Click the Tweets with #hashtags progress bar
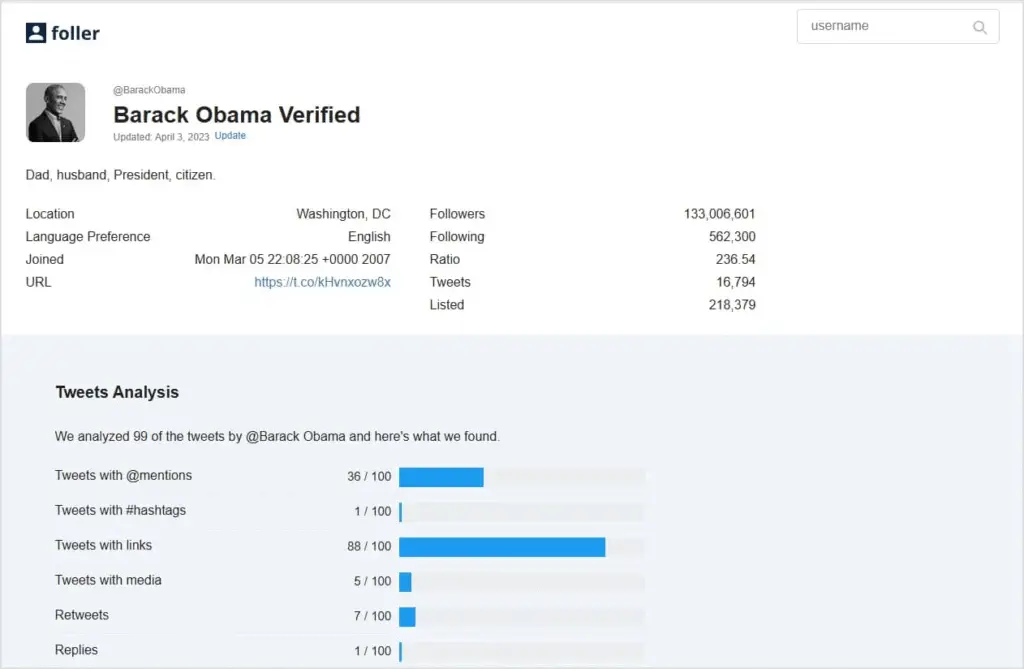The image size is (1024, 669). [522, 512]
